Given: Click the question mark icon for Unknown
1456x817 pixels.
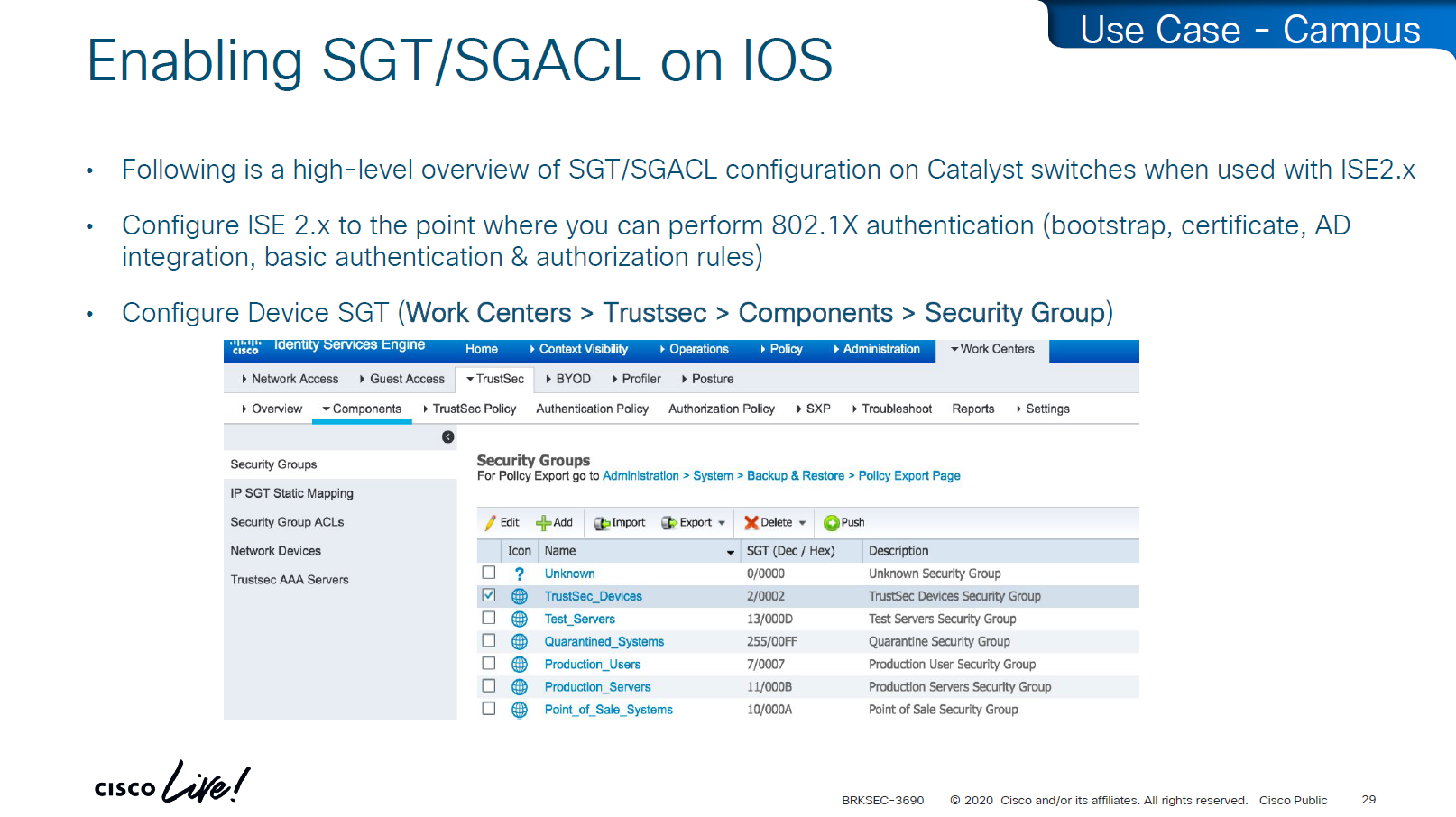Looking at the screenshot, I should click(520, 574).
